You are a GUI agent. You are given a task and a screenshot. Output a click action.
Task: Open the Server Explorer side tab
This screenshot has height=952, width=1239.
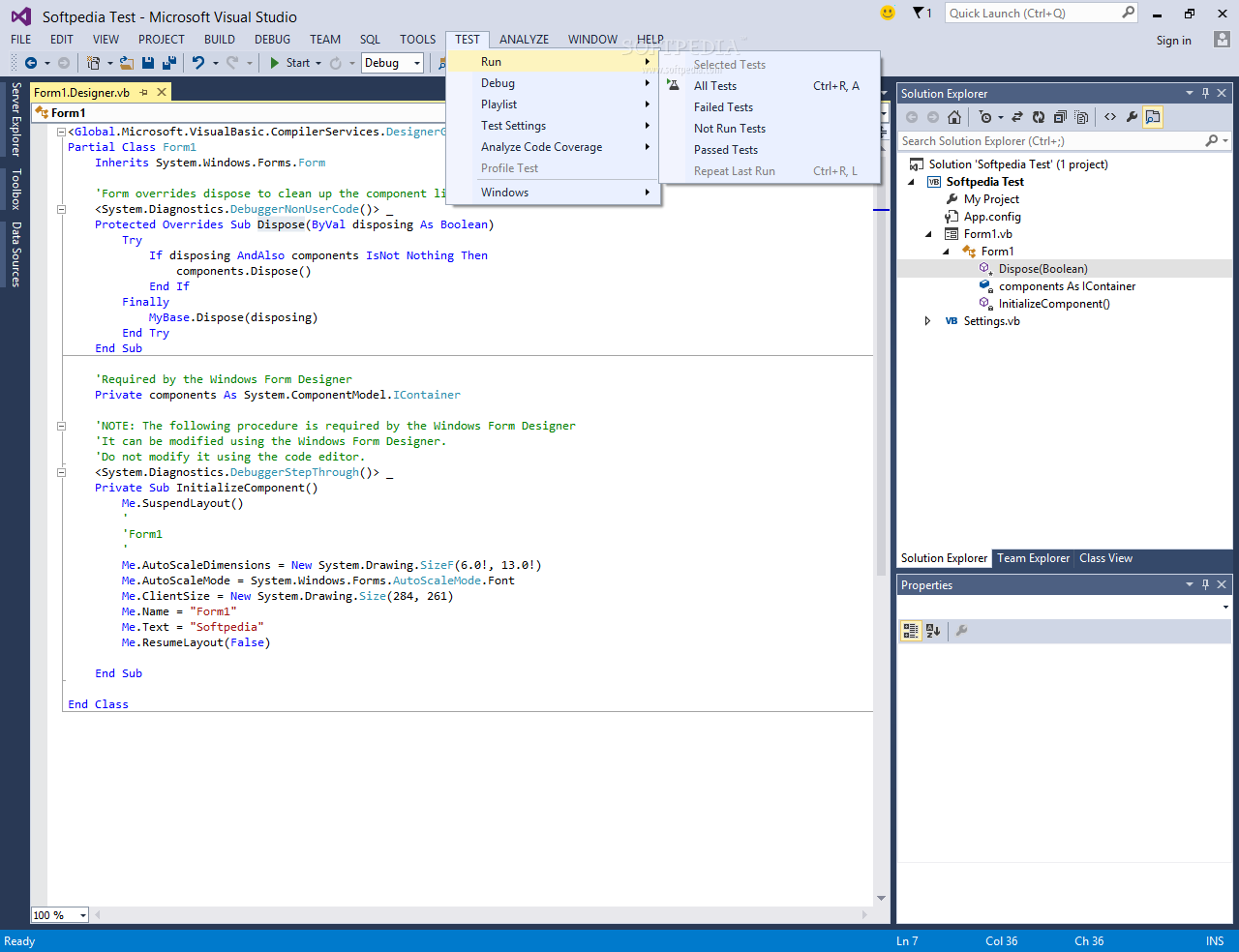point(15,119)
